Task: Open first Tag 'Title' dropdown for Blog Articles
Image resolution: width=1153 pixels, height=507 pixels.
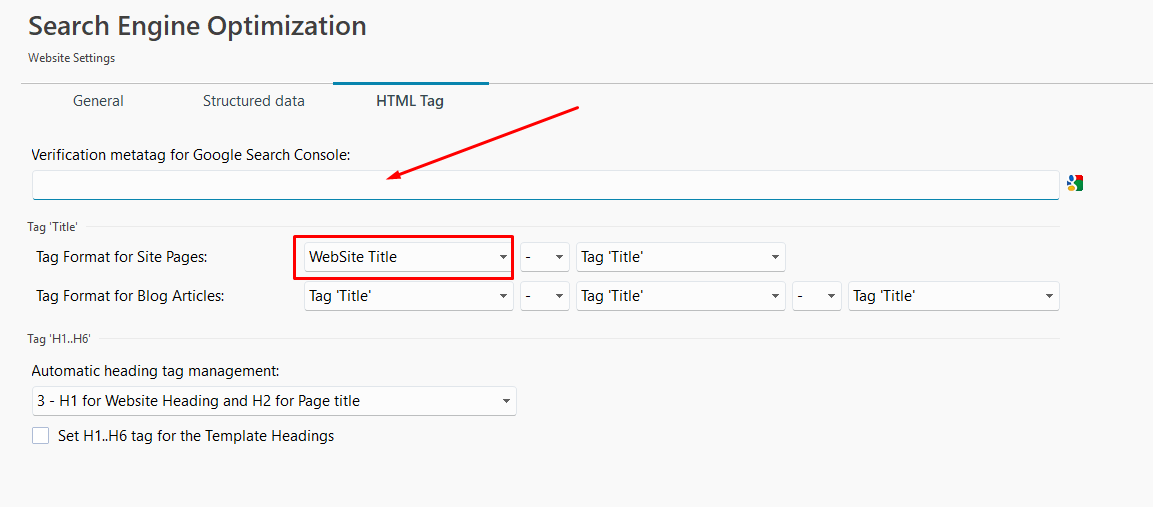Action: click(x=408, y=296)
